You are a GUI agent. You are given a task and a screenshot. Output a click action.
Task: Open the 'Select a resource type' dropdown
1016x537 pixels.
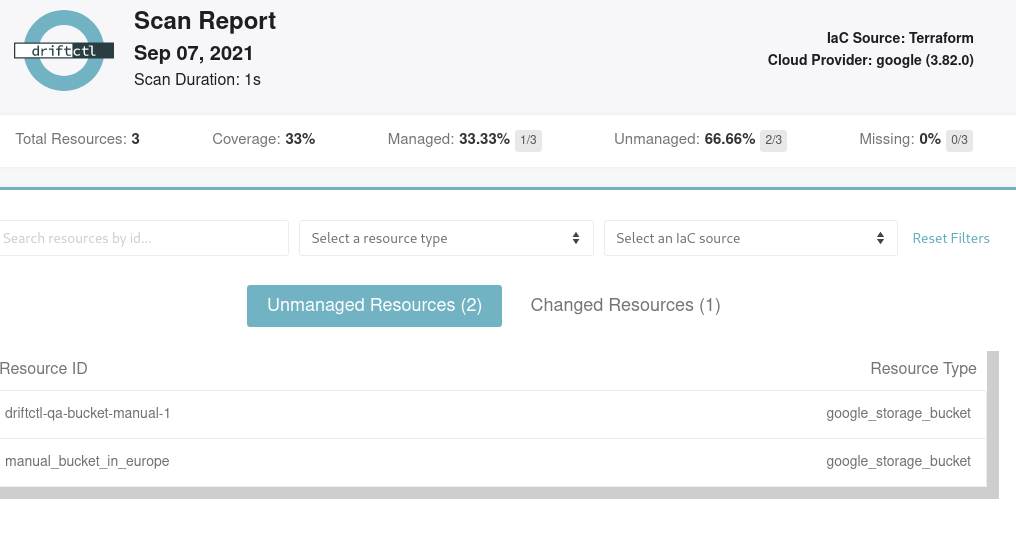[x=446, y=238]
